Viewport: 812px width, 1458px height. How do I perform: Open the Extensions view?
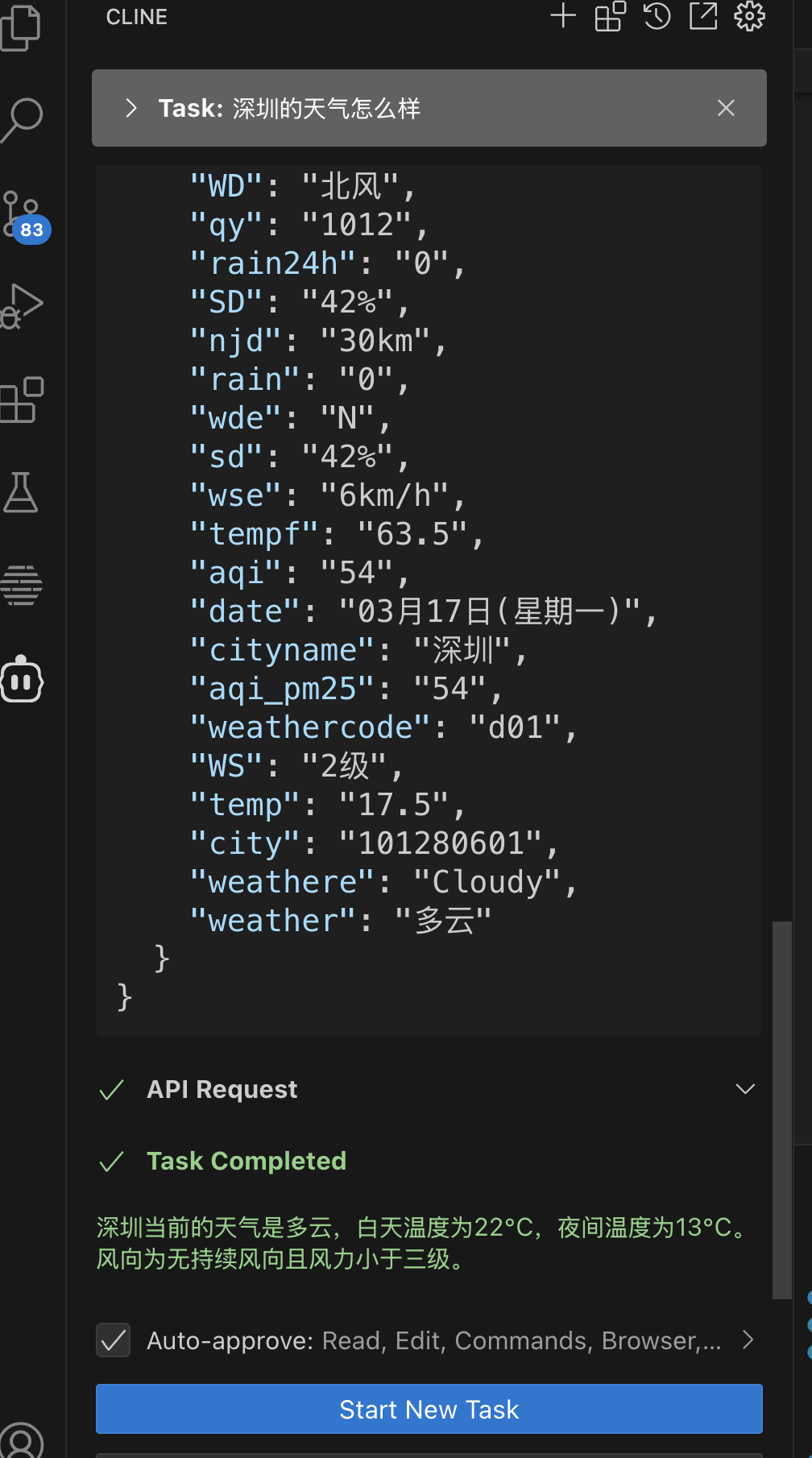coord(22,400)
